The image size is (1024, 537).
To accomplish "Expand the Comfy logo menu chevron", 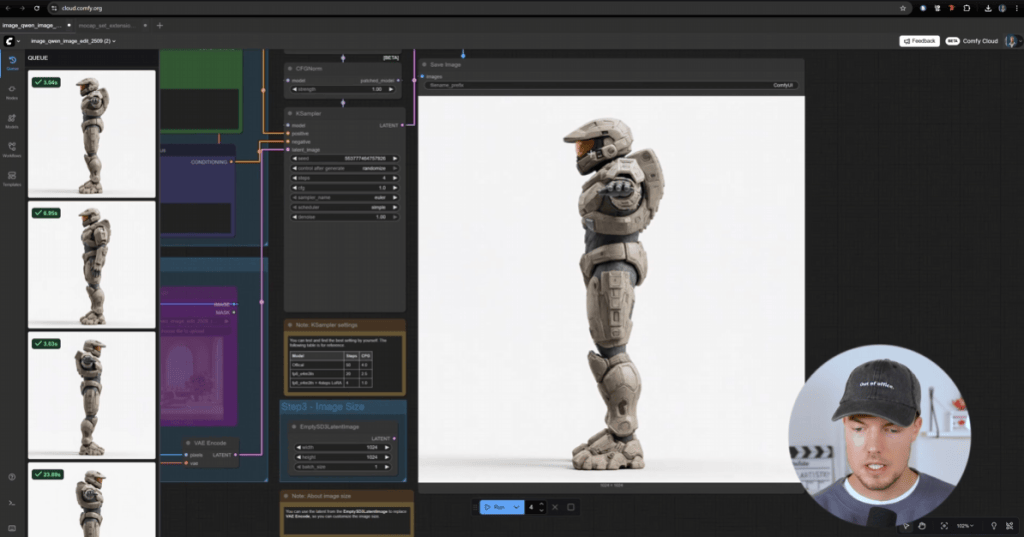I will (x=18, y=41).
